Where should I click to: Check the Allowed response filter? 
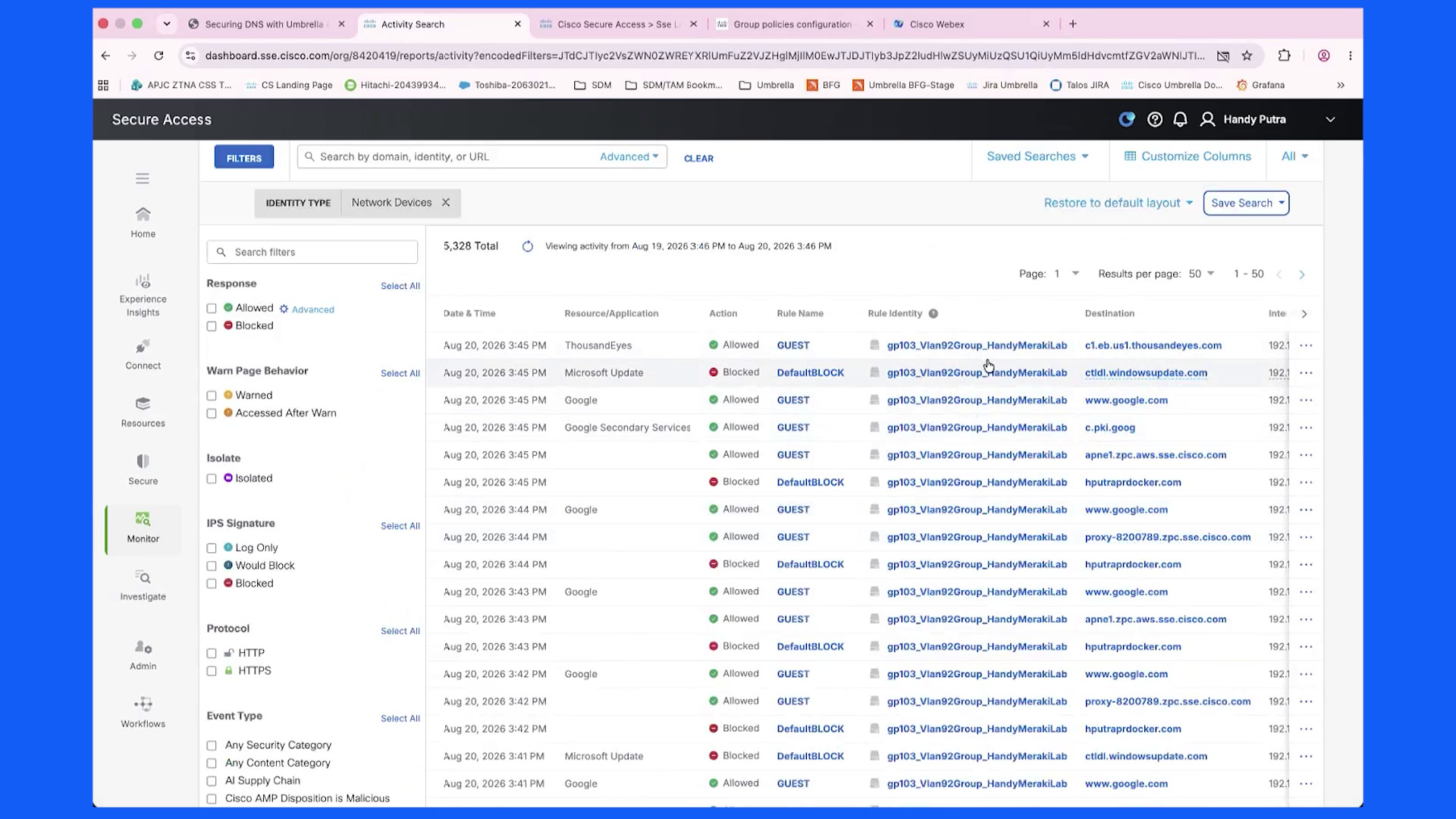point(212,309)
